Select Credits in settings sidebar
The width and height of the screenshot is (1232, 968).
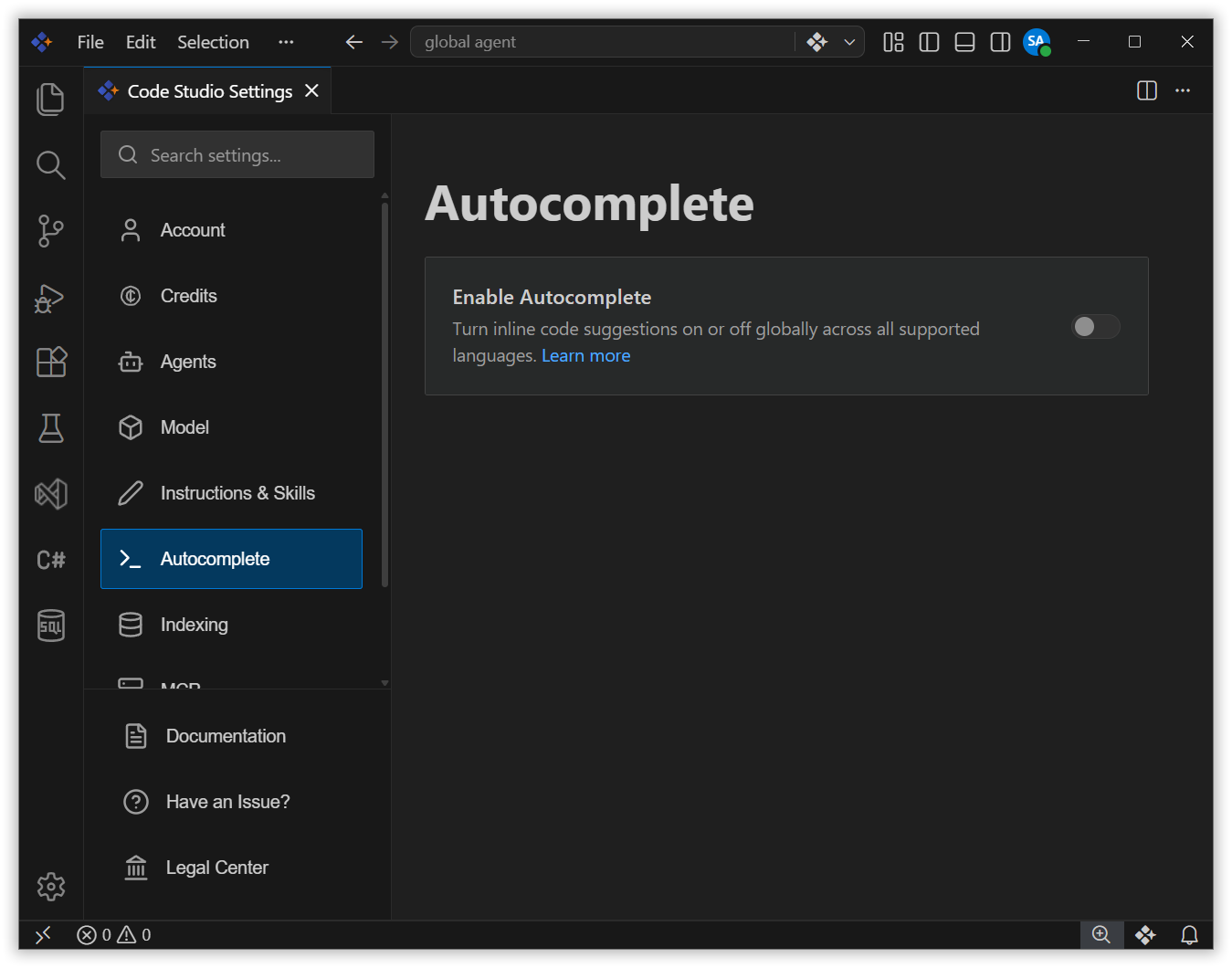pyautogui.click(x=231, y=296)
